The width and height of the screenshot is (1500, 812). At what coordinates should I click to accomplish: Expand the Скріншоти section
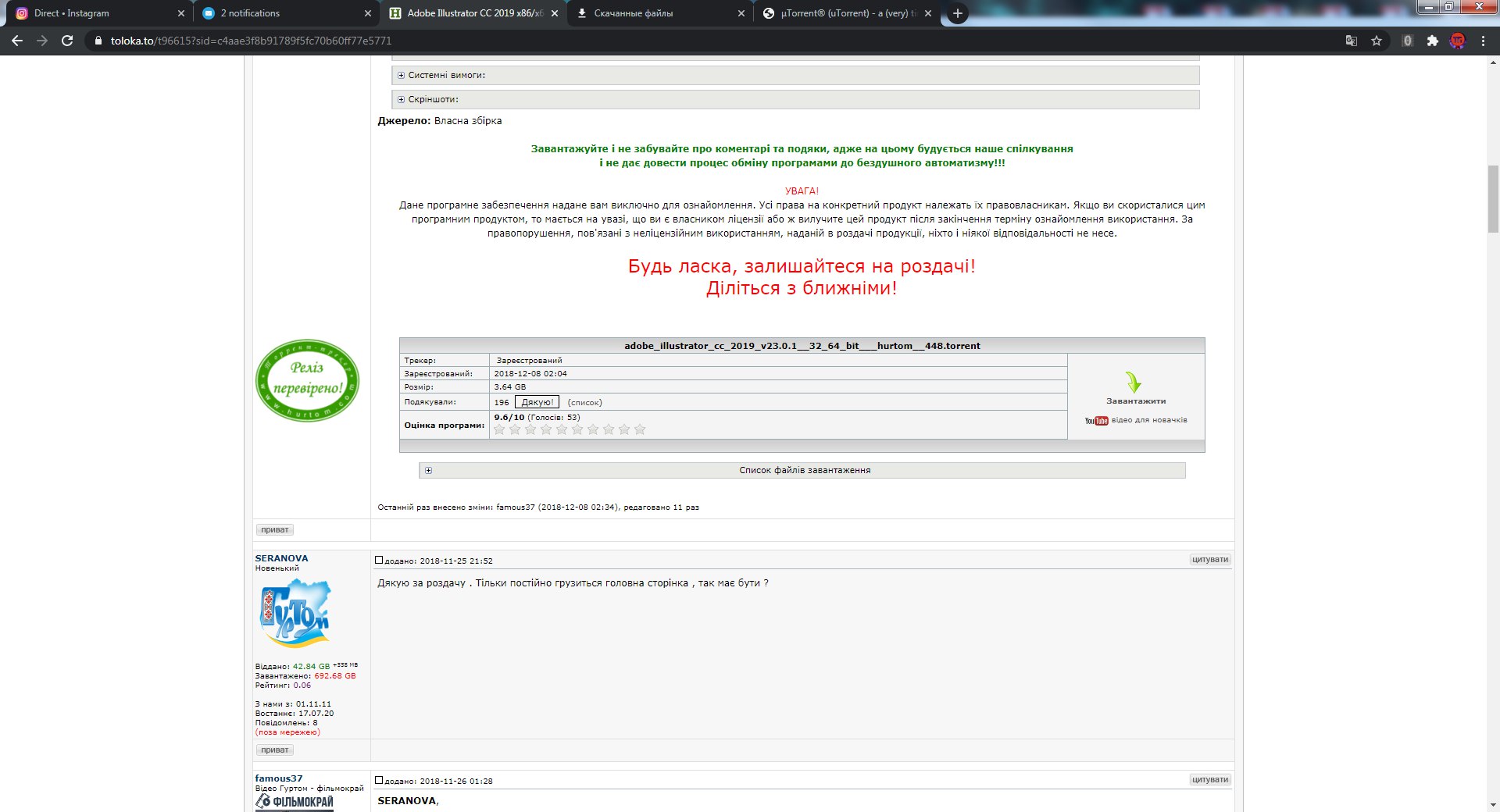pyautogui.click(x=795, y=99)
